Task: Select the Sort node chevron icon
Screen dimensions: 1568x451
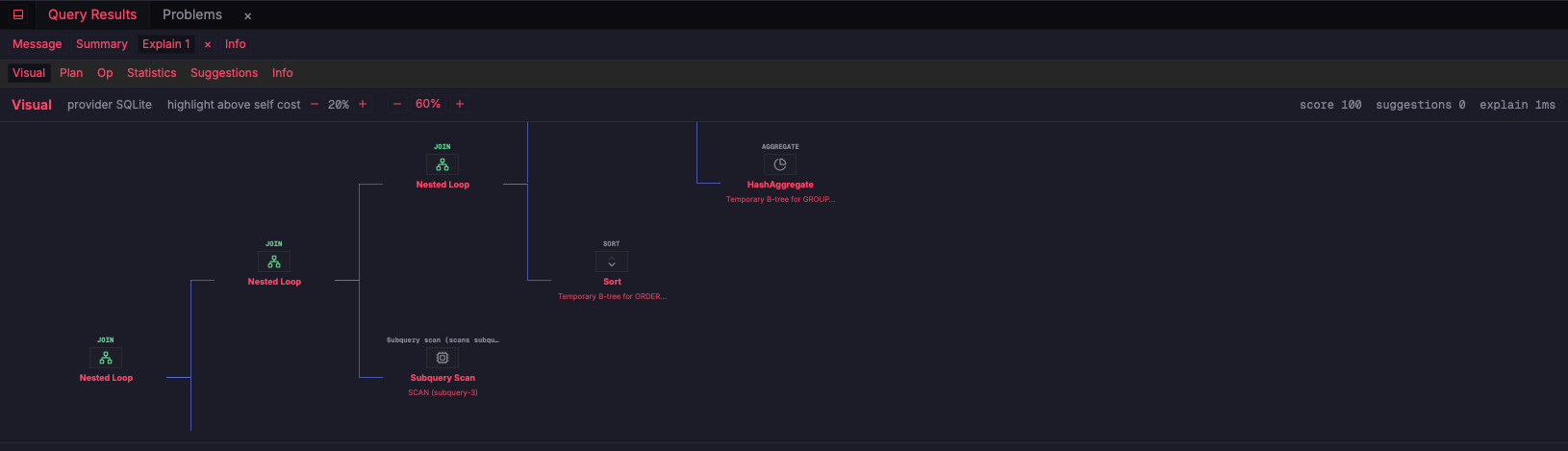Action: click(x=612, y=262)
